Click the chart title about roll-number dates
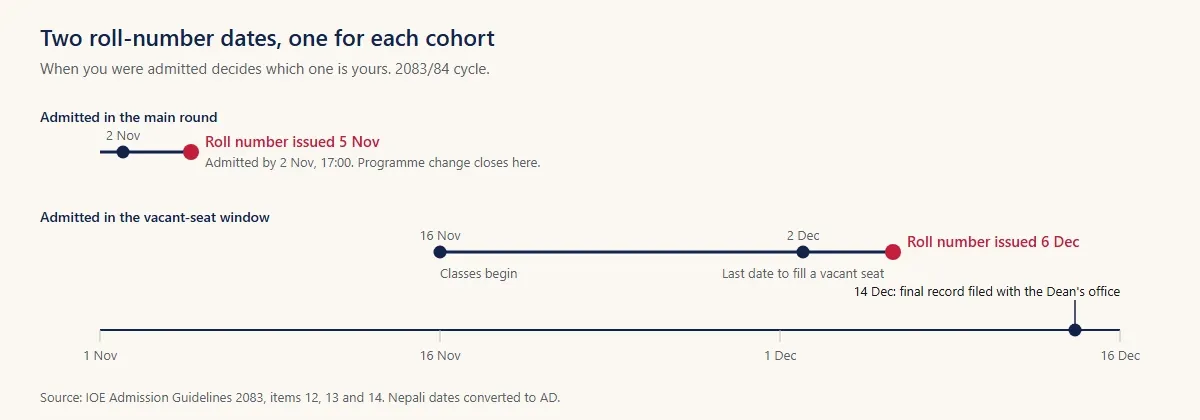 click(x=267, y=39)
